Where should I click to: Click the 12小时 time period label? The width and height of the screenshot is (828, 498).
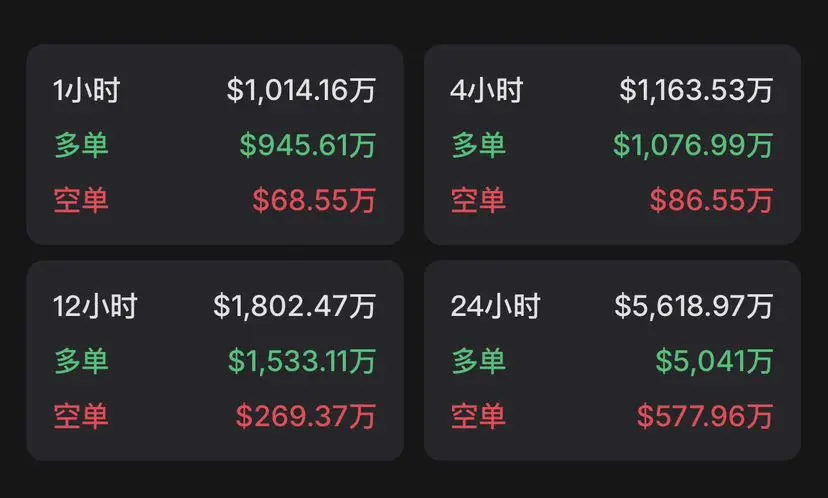[96, 306]
